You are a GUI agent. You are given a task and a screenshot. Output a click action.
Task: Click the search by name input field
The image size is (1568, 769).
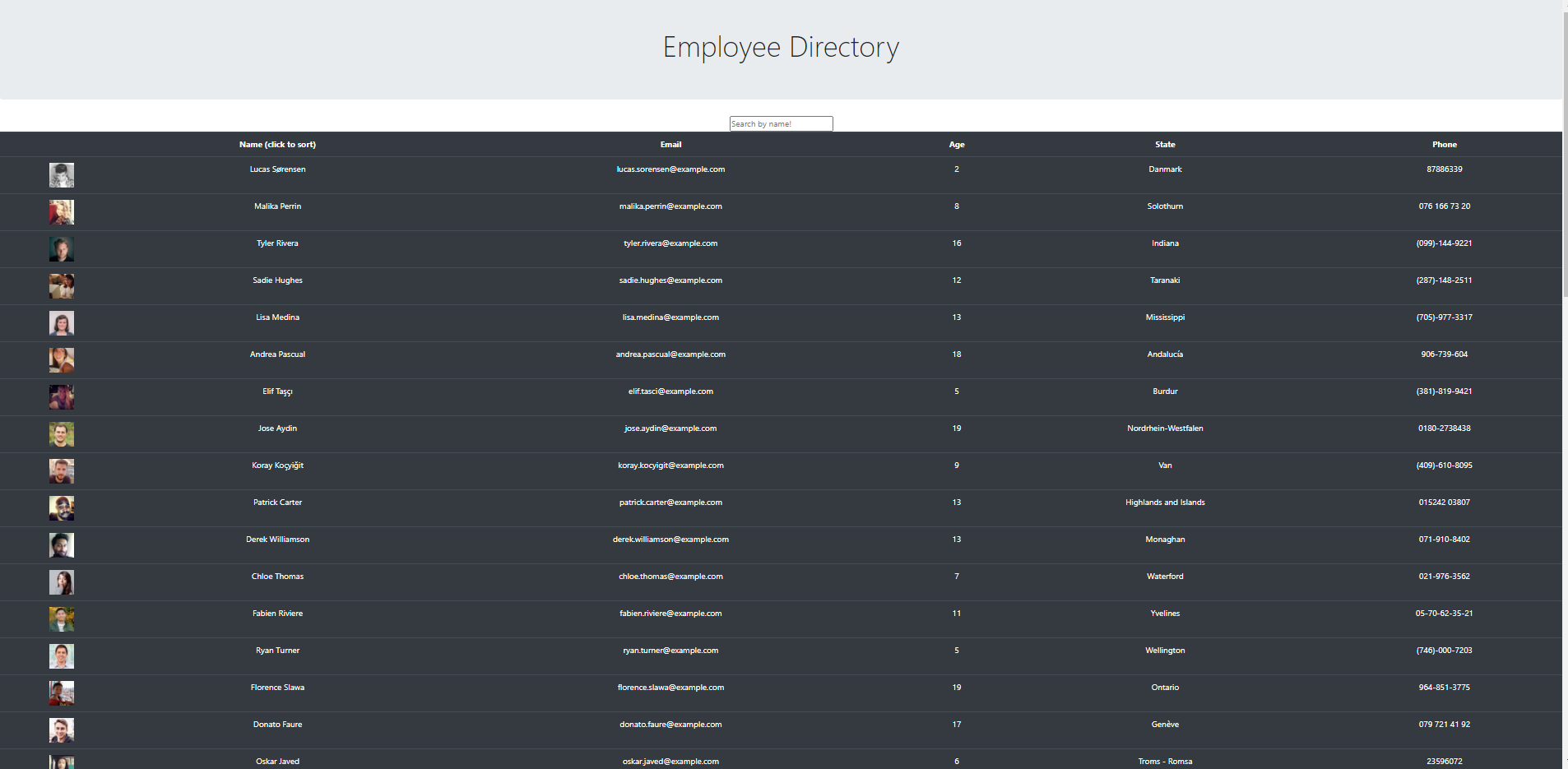(x=780, y=123)
